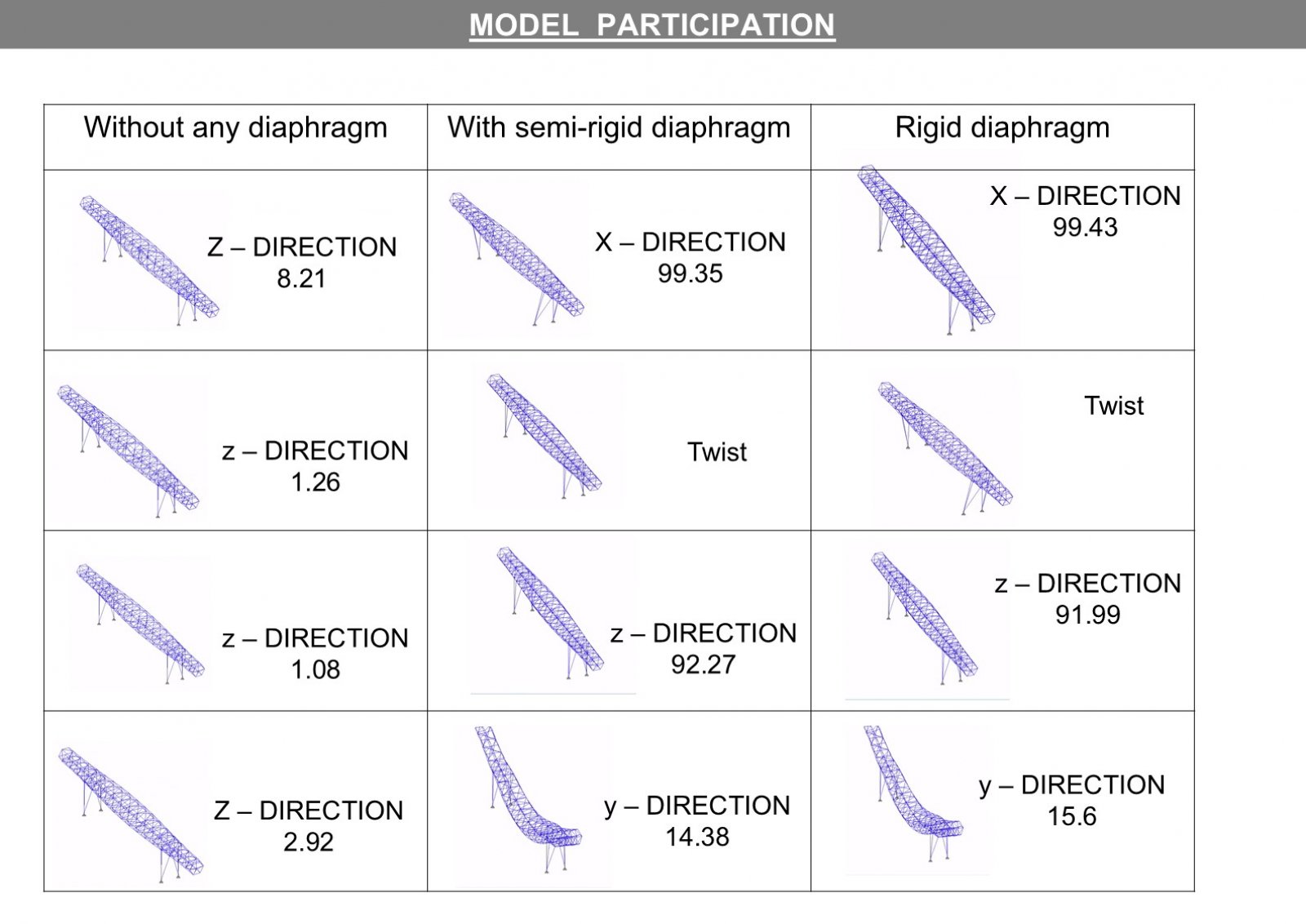Select the y – DIRECTION 15.6 label
The height and width of the screenshot is (924, 1306).
(1072, 800)
